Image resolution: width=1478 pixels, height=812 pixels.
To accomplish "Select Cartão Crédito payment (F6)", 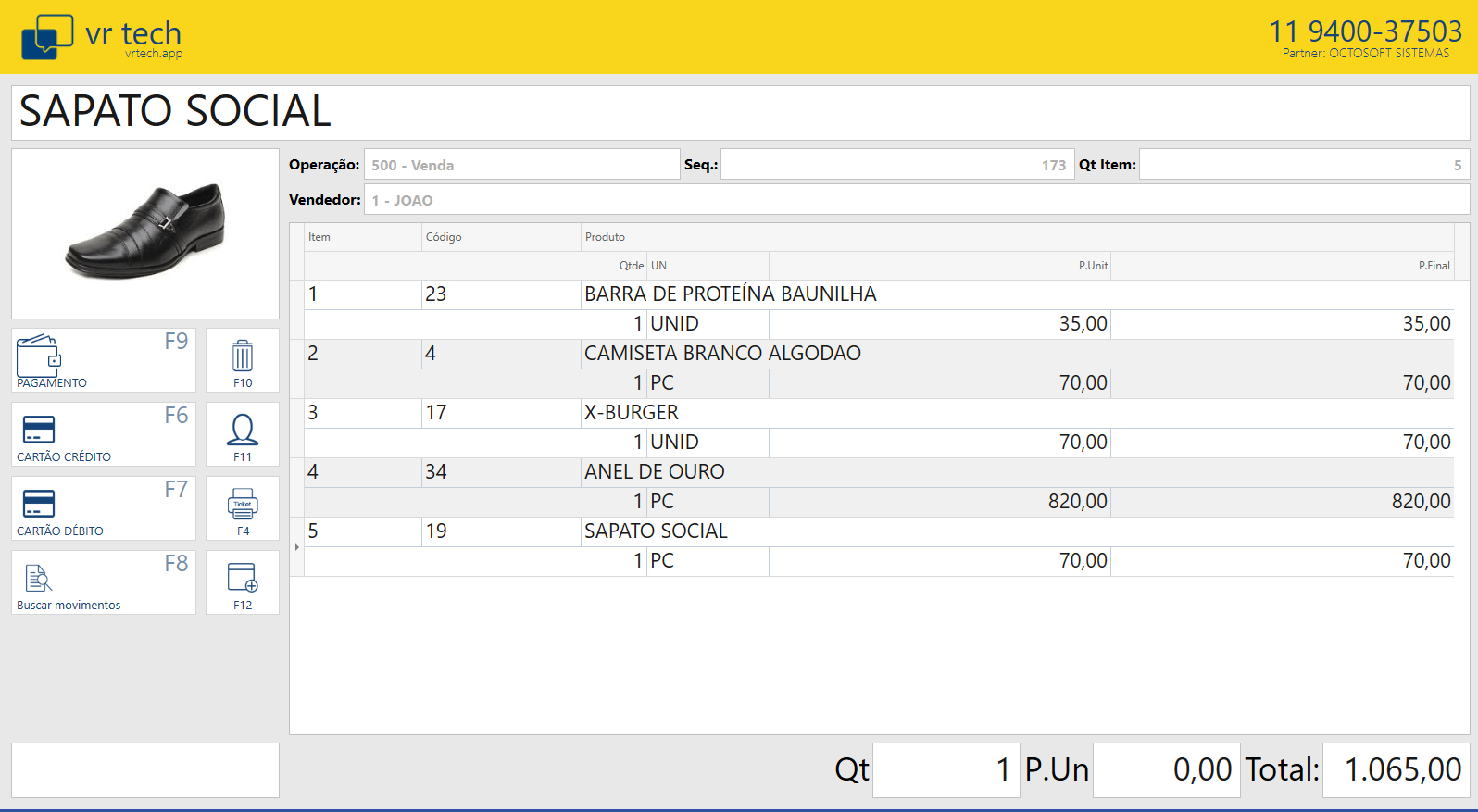I will pyautogui.click(x=103, y=434).
